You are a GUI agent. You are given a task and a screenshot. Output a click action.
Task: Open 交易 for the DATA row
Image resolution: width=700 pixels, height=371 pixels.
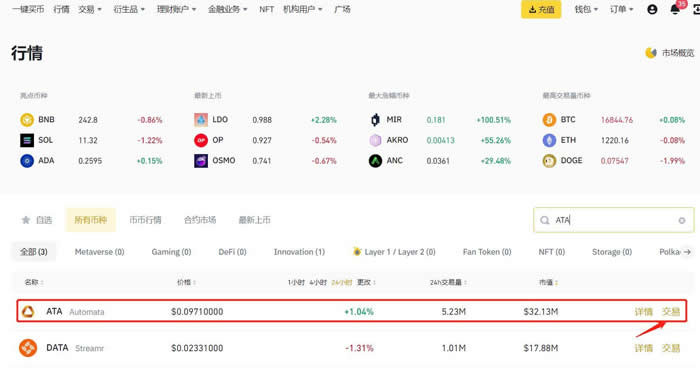point(671,348)
